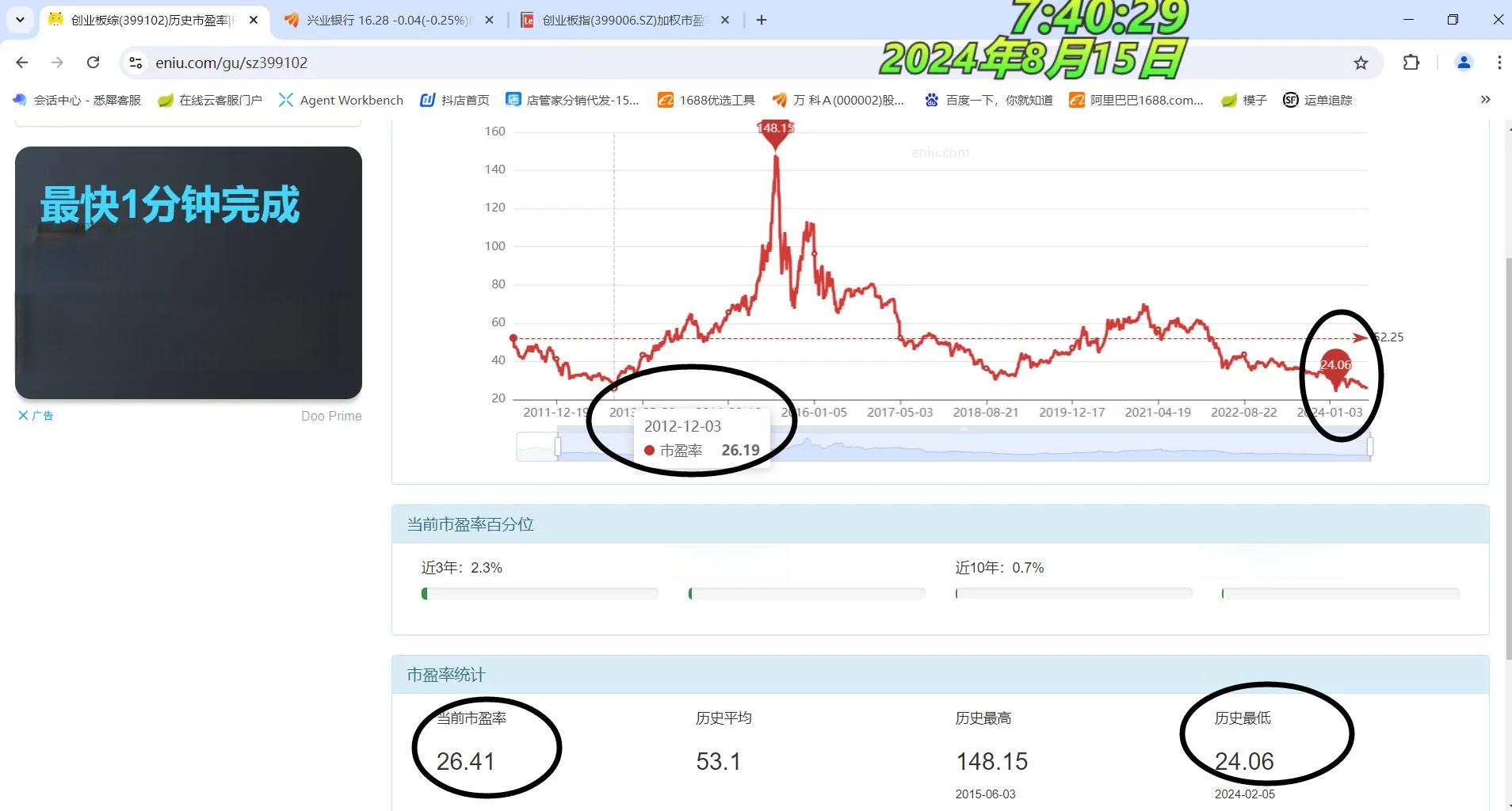Expand the bookmarks overflow chevron
This screenshot has height=811, width=1512.
click(1485, 100)
